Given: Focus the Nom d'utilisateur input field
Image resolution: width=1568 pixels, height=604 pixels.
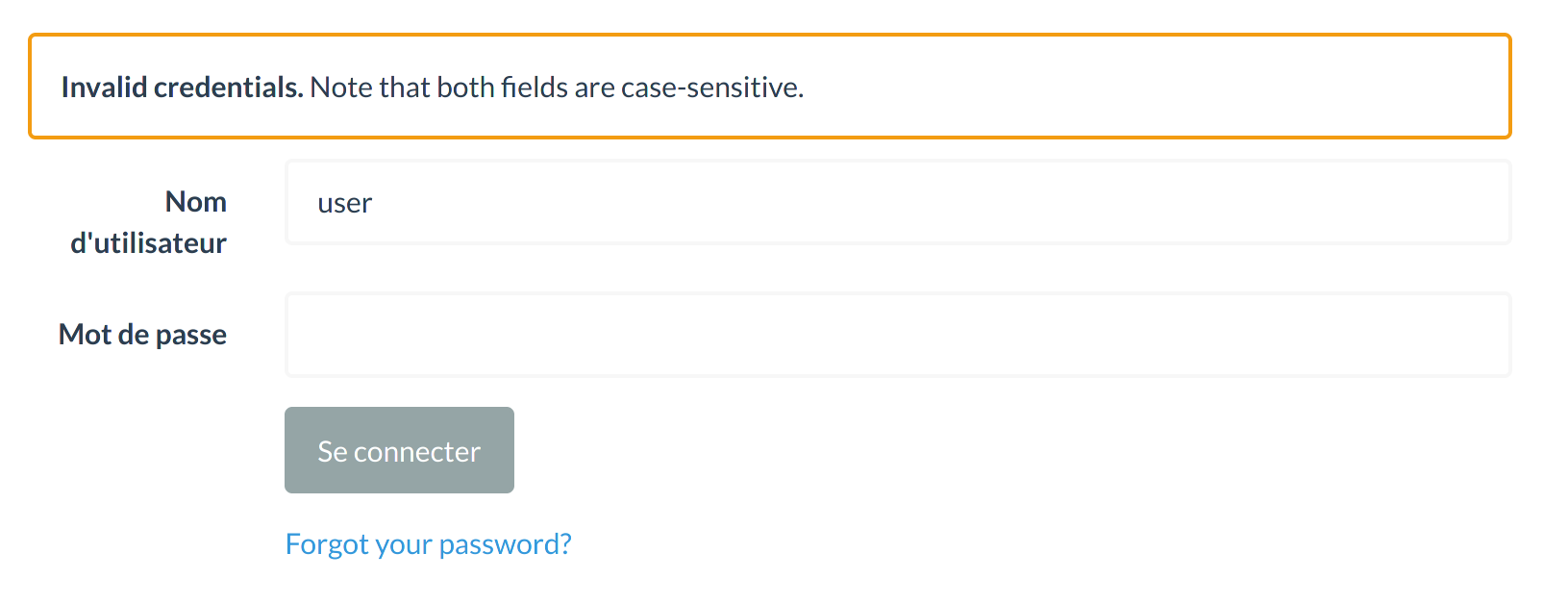Looking at the screenshot, I should click(x=897, y=202).
